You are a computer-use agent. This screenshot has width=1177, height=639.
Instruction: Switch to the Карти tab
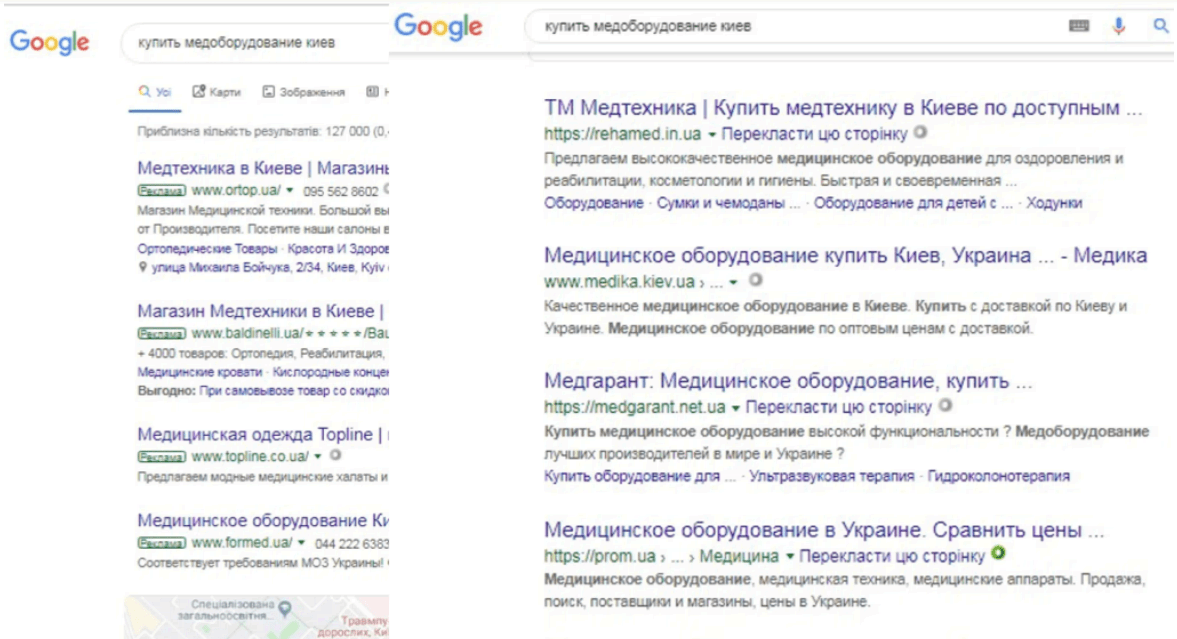click(x=216, y=92)
